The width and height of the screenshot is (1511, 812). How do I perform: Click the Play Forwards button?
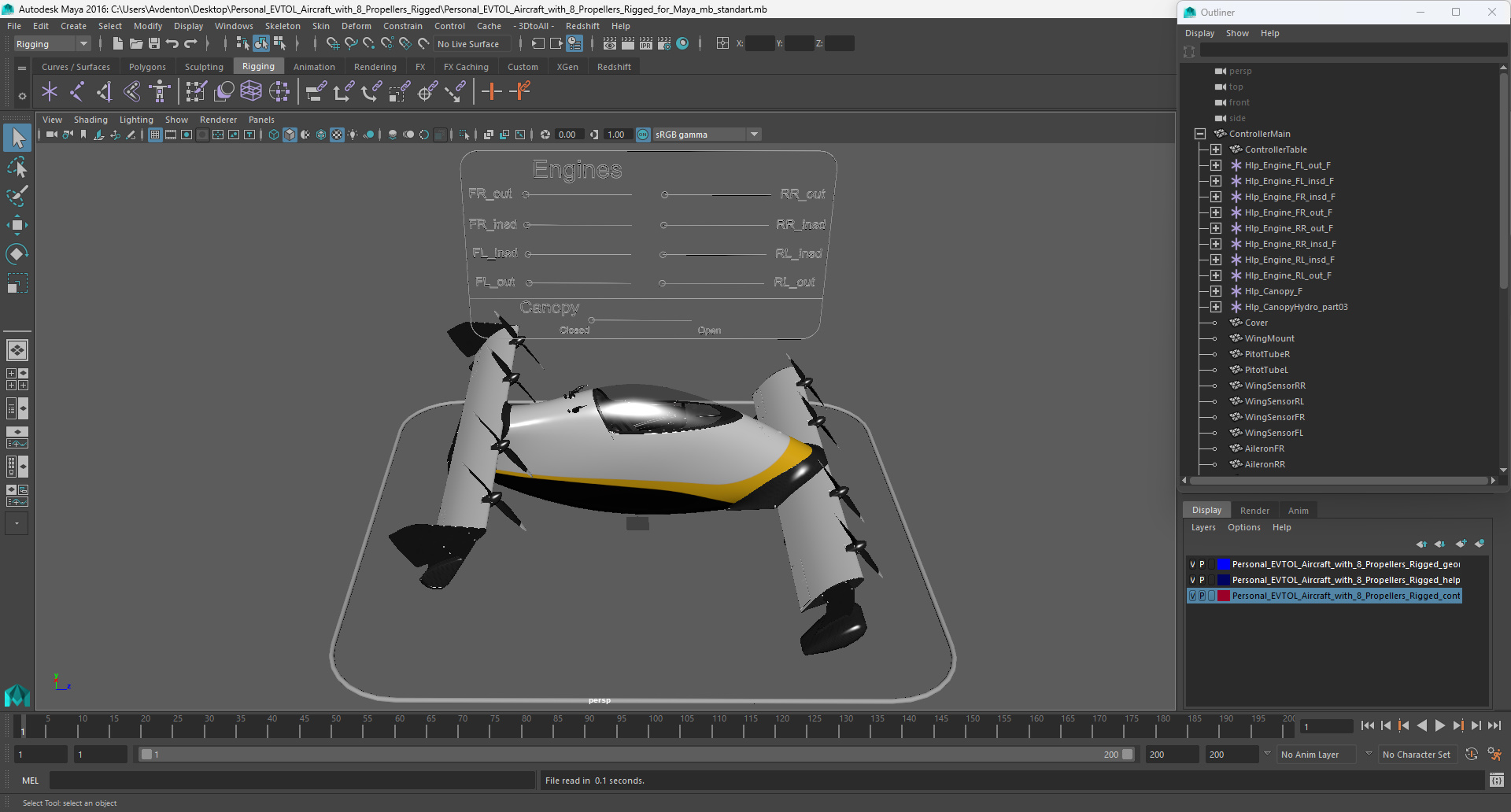[1439, 726]
